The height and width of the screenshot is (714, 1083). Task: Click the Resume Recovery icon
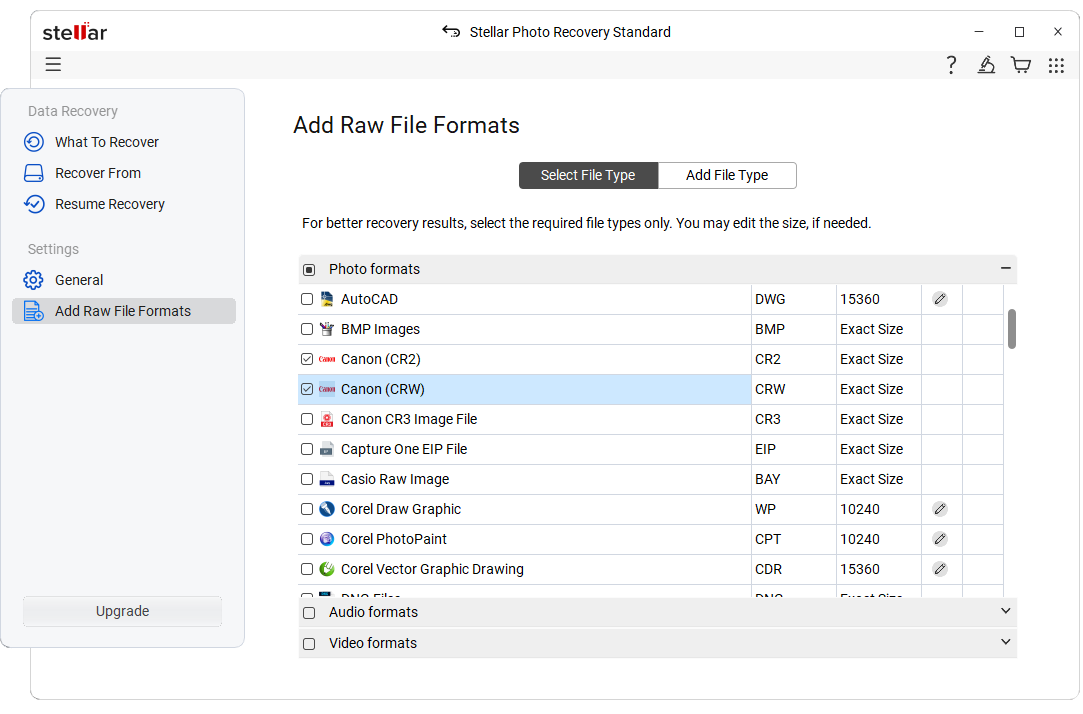coord(34,204)
